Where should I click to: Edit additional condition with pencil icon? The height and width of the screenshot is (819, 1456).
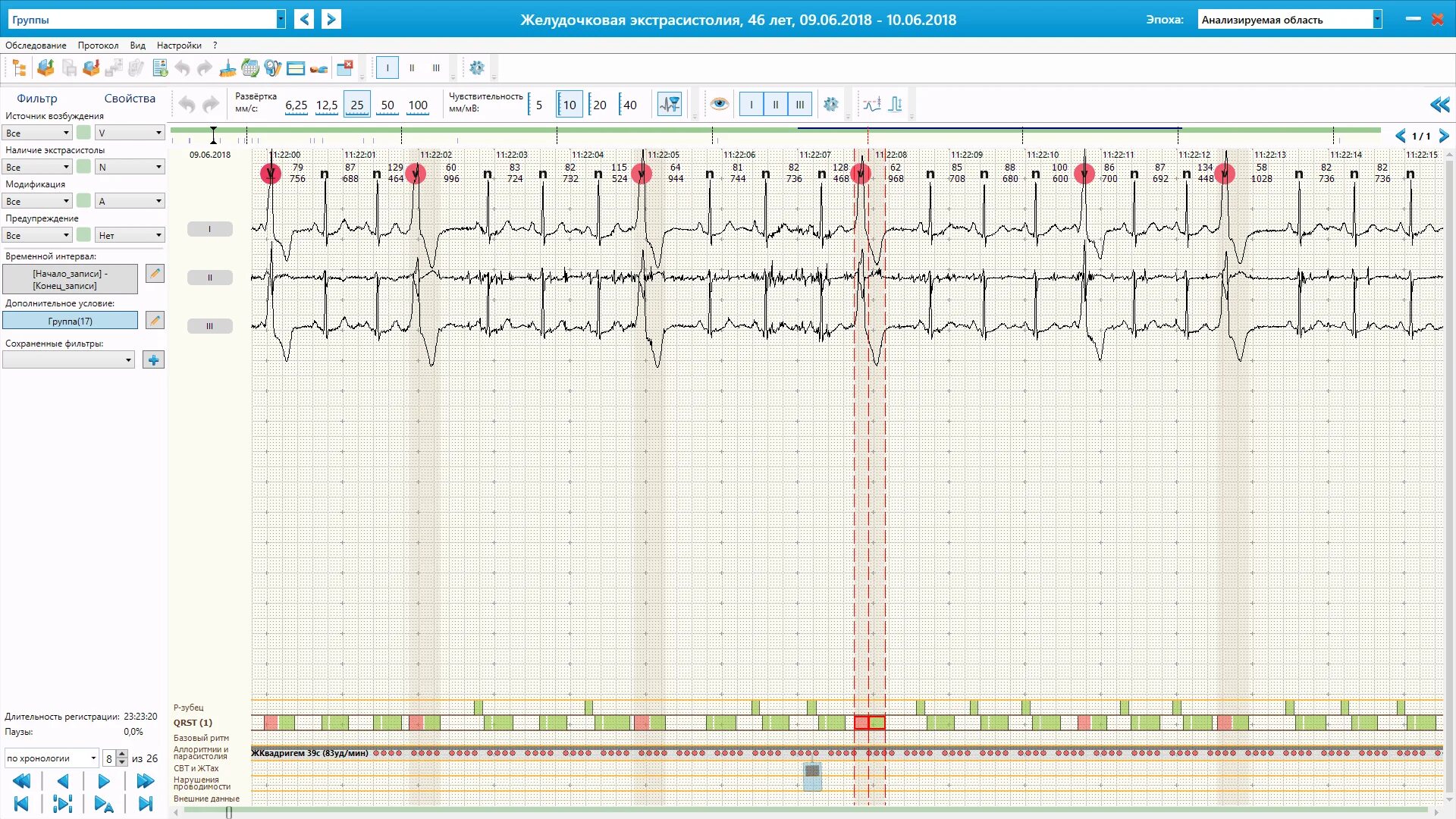155,321
